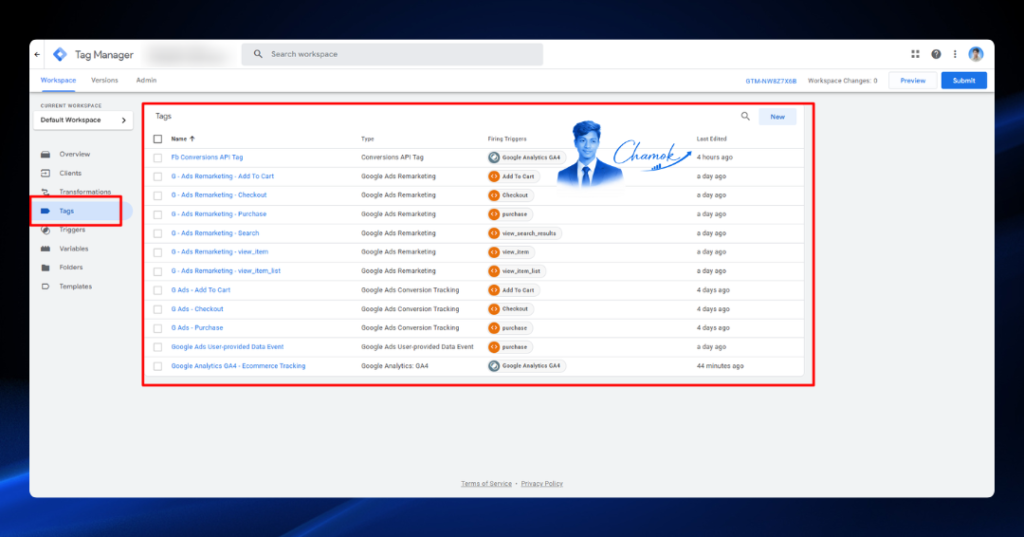This screenshot has height=537, width=1024.
Task: Click the New tag button
Action: point(777,117)
